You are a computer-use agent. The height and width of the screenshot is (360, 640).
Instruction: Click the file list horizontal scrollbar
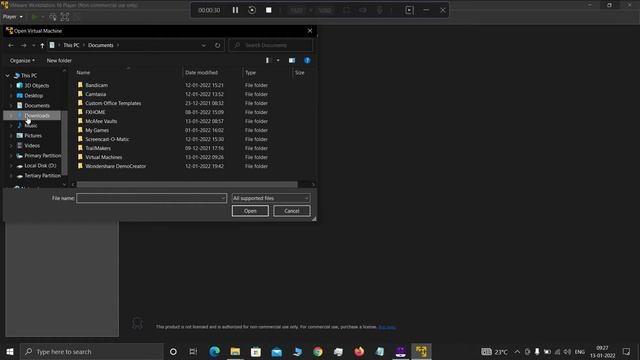click(187, 184)
